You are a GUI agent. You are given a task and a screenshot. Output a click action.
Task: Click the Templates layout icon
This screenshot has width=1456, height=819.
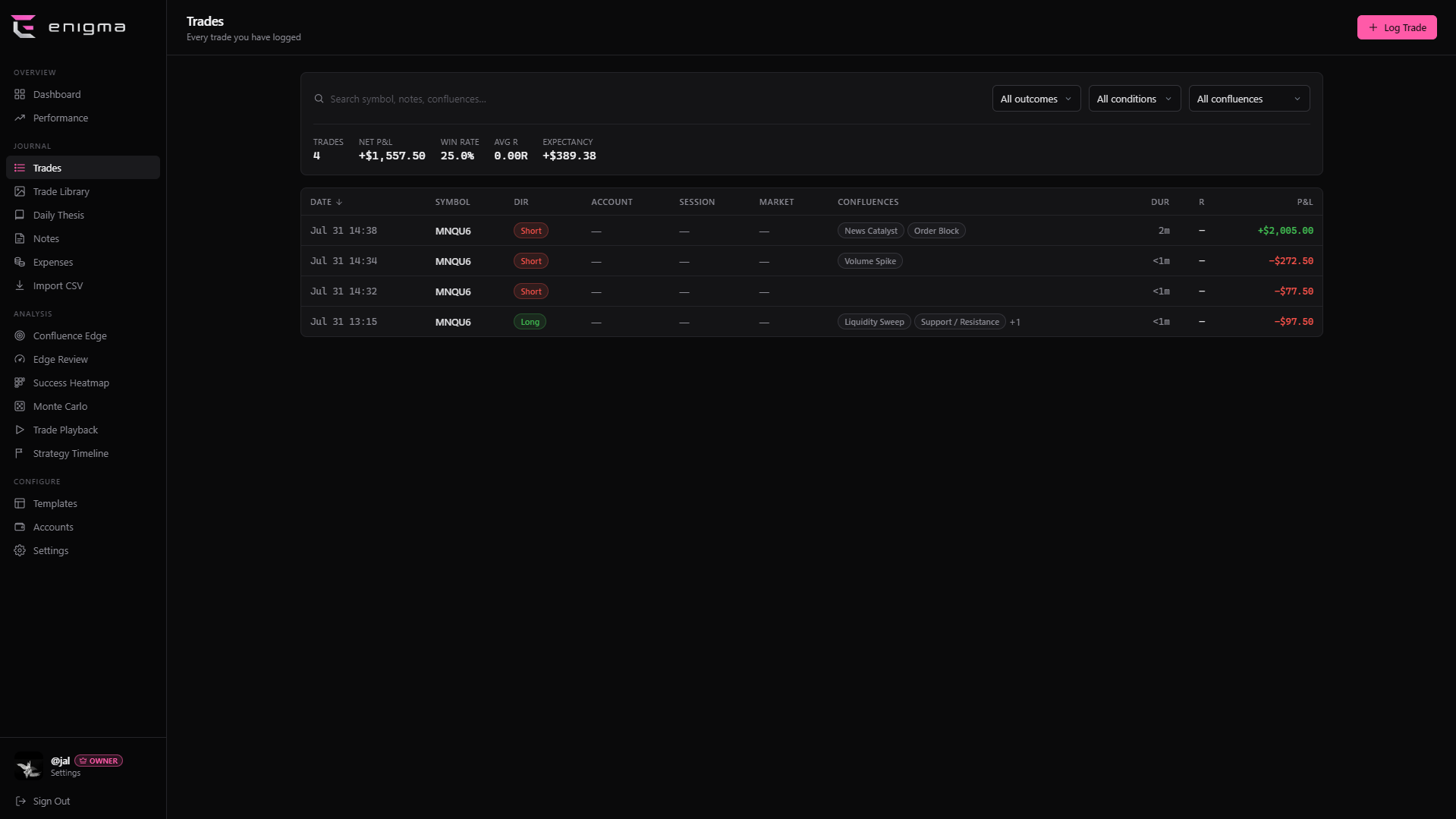tap(20, 503)
